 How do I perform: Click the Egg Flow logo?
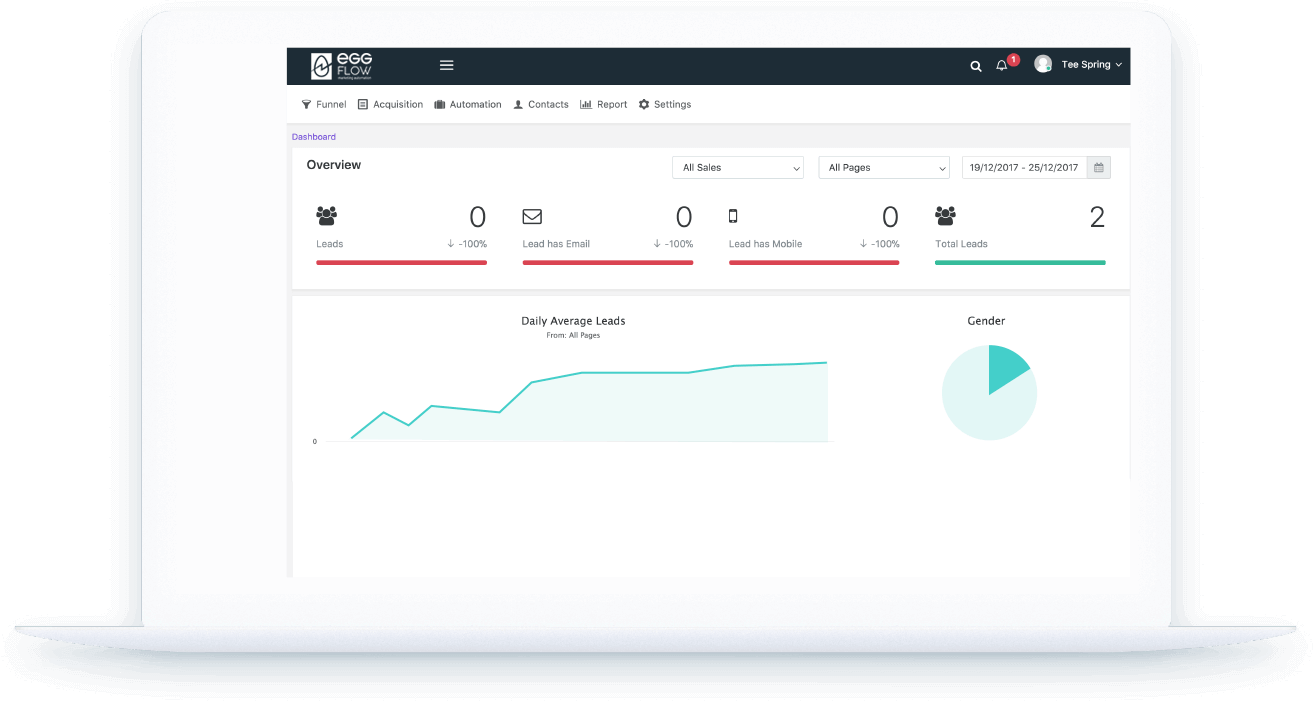click(340, 64)
